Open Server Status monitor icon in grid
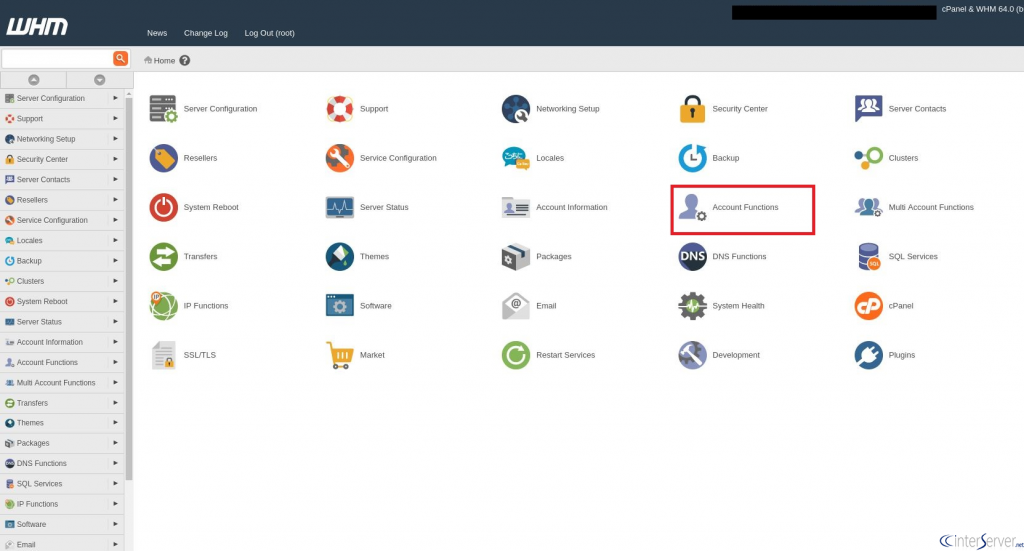Screen dimensions: 1024x551 click(x=340, y=207)
